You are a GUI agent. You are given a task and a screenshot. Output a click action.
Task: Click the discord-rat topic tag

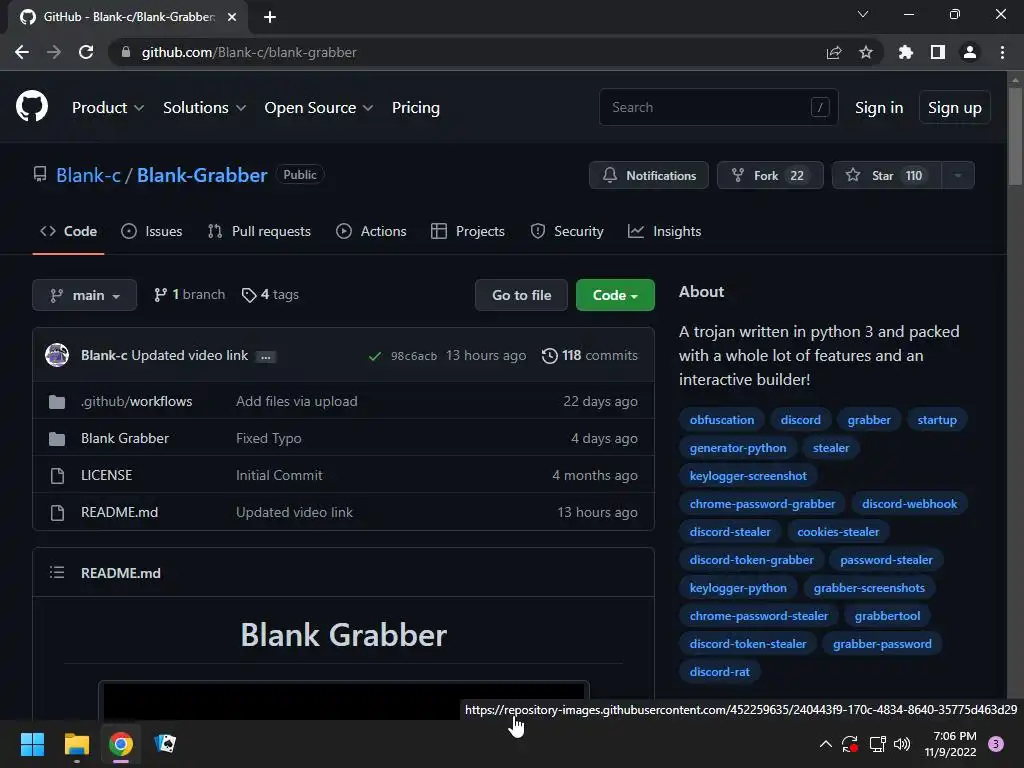720,671
